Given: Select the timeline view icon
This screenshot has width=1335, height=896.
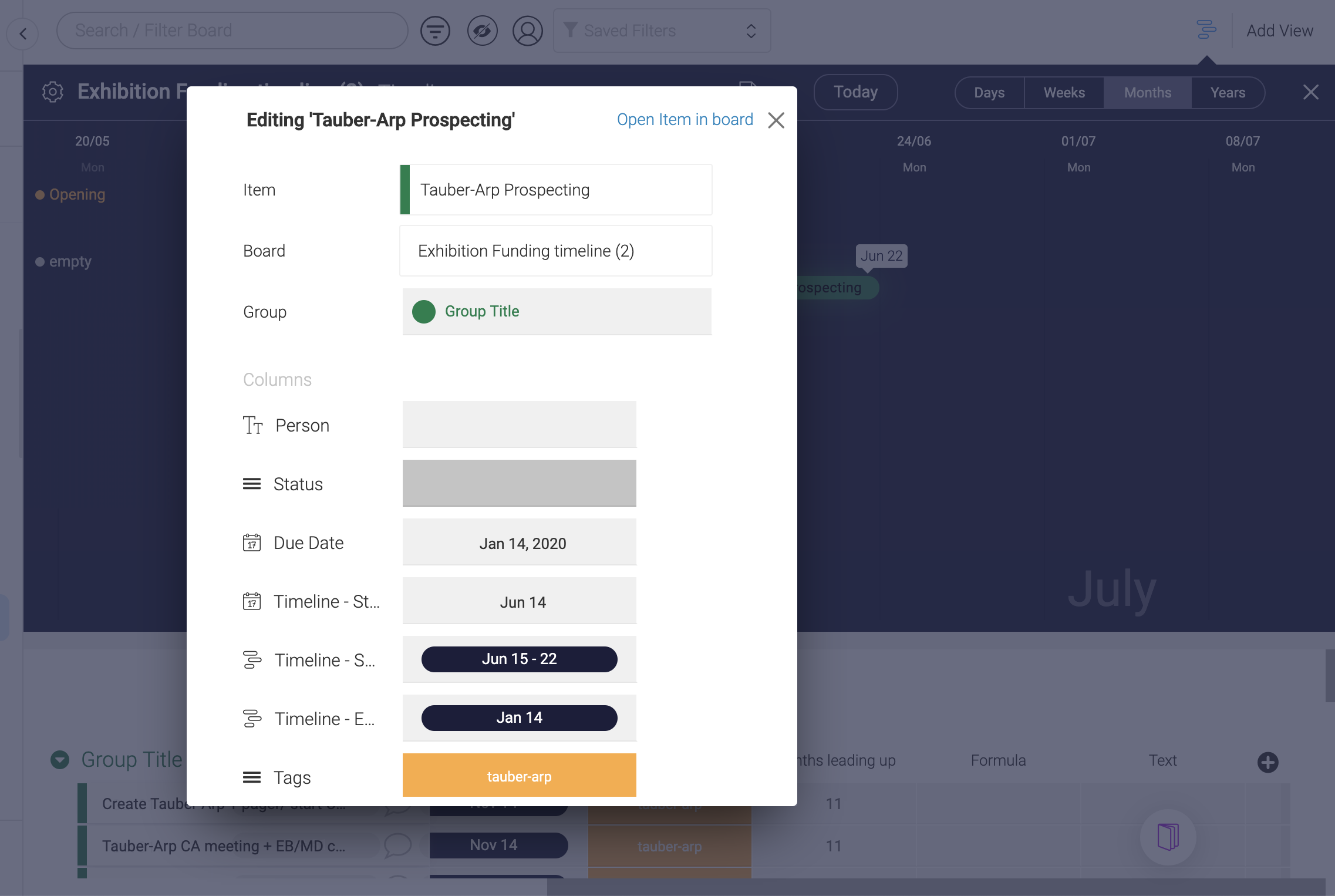Looking at the screenshot, I should [x=1206, y=29].
